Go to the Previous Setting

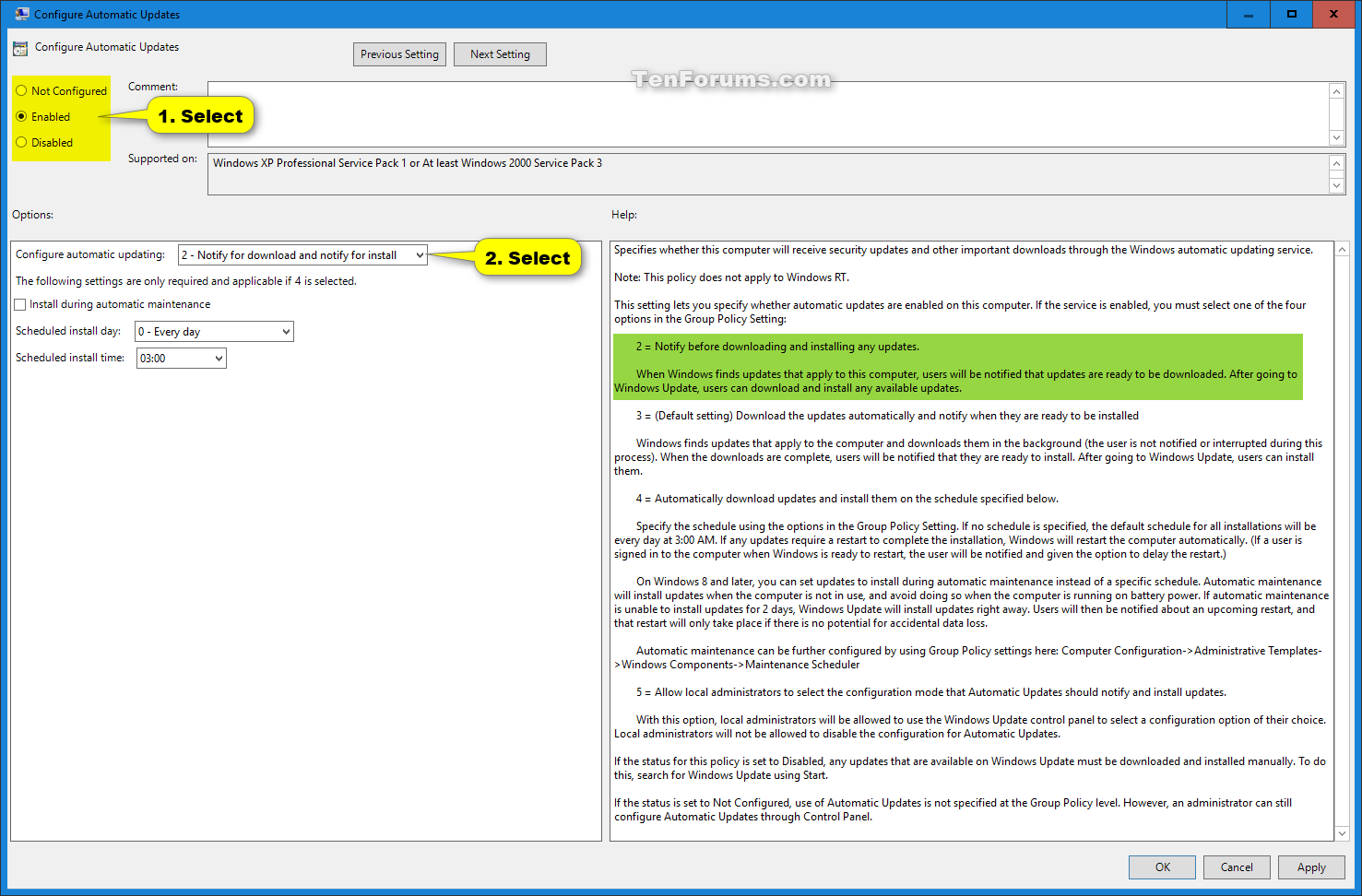click(399, 54)
